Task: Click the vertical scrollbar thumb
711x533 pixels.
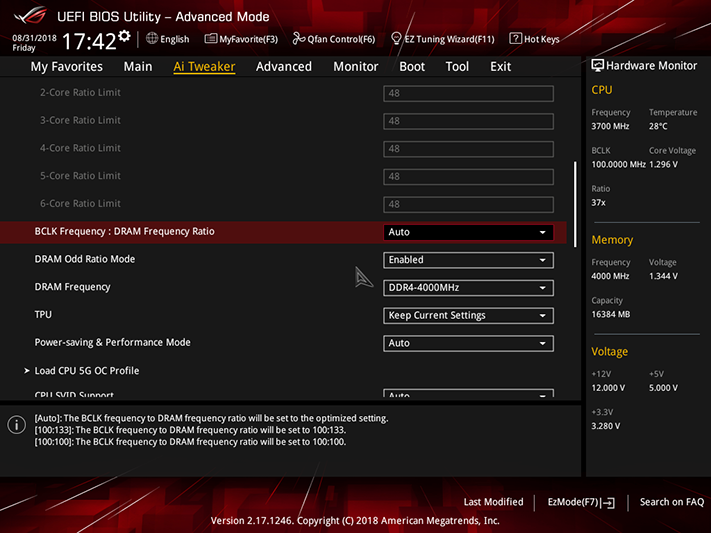Action: [x=575, y=204]
